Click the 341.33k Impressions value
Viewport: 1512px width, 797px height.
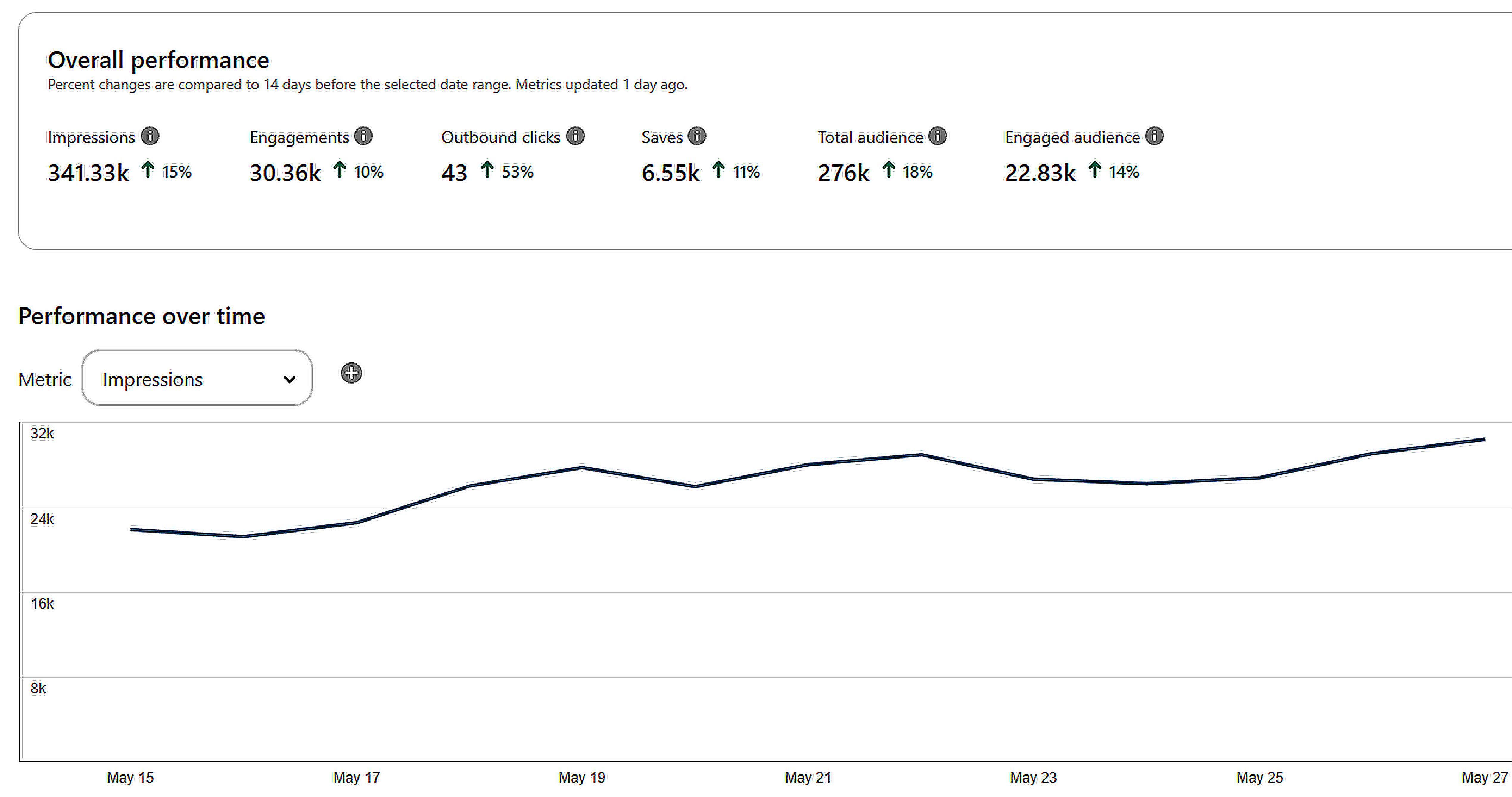click(x=88, y=172)
